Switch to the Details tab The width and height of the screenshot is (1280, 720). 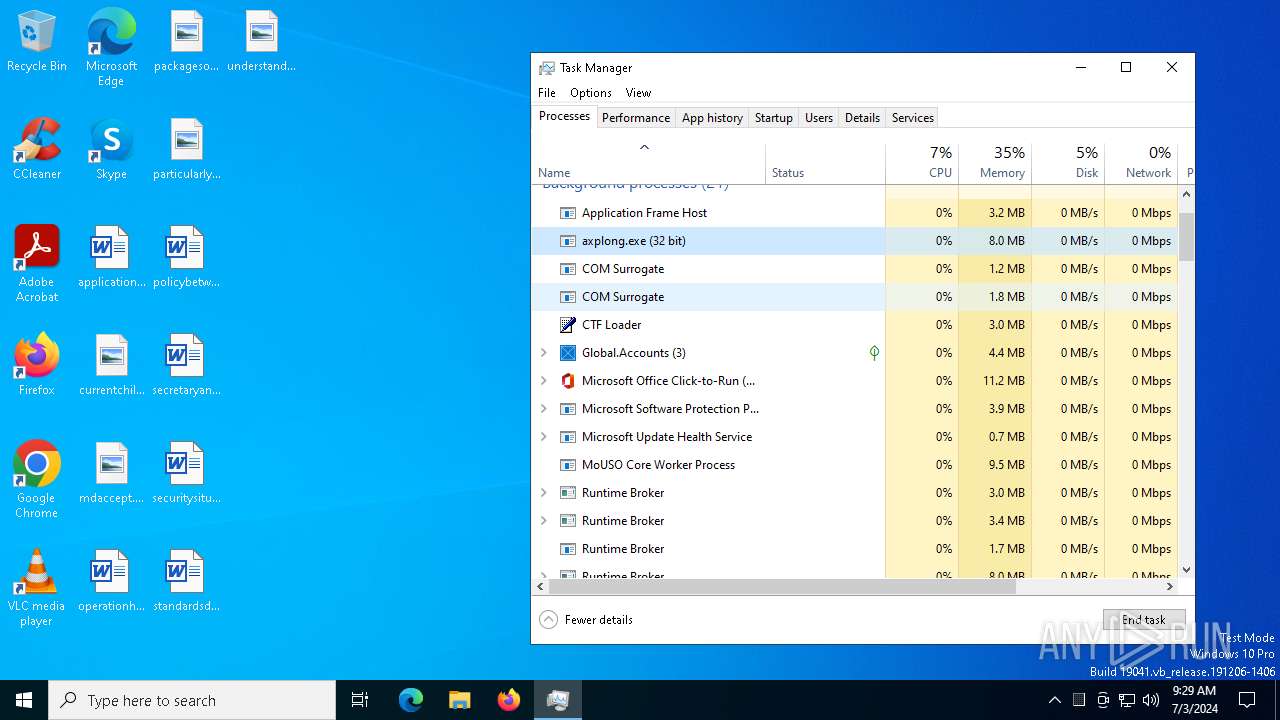(862, 118)
